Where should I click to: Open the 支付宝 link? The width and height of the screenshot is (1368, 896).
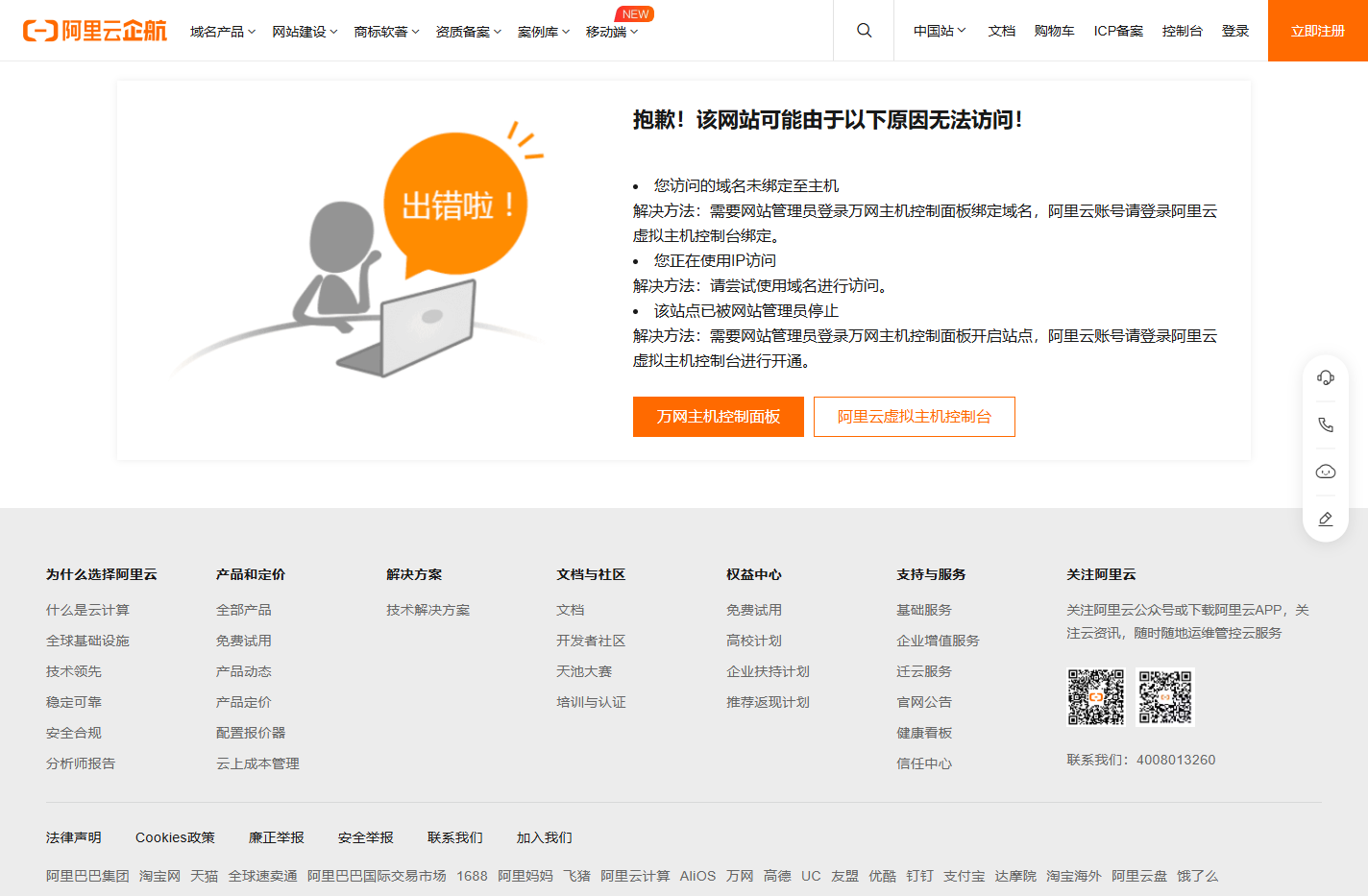(x=964, y=876)
